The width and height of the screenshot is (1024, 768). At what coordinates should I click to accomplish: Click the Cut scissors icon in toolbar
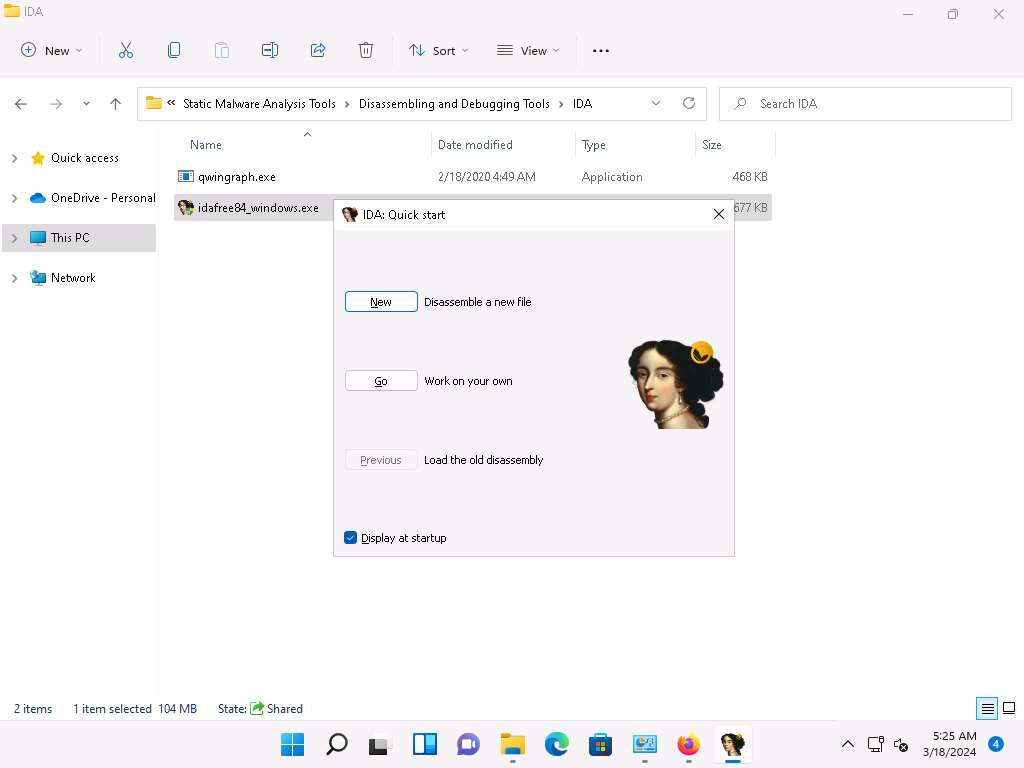[x=126, y=50]
